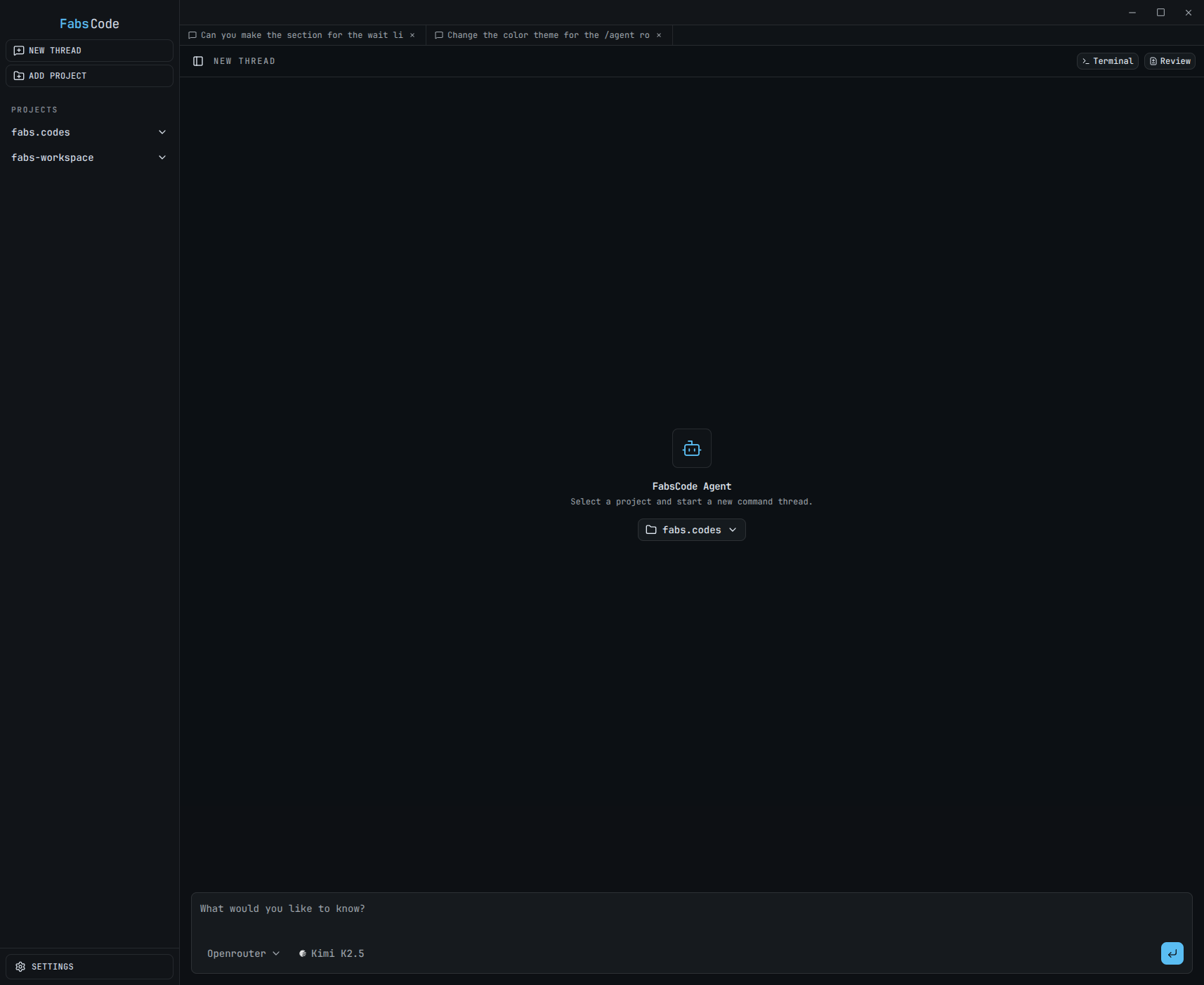Viewport: 1204px width, 985px height.
Task: Click the FabsCode Agent robot icon
Action: [x=692, y=448]
